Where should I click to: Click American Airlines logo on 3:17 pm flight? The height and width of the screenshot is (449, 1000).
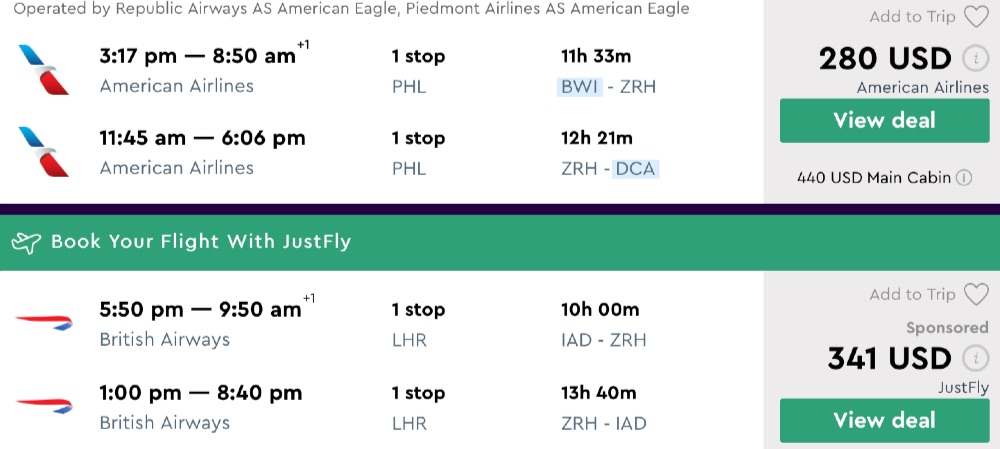coord(44,70)
